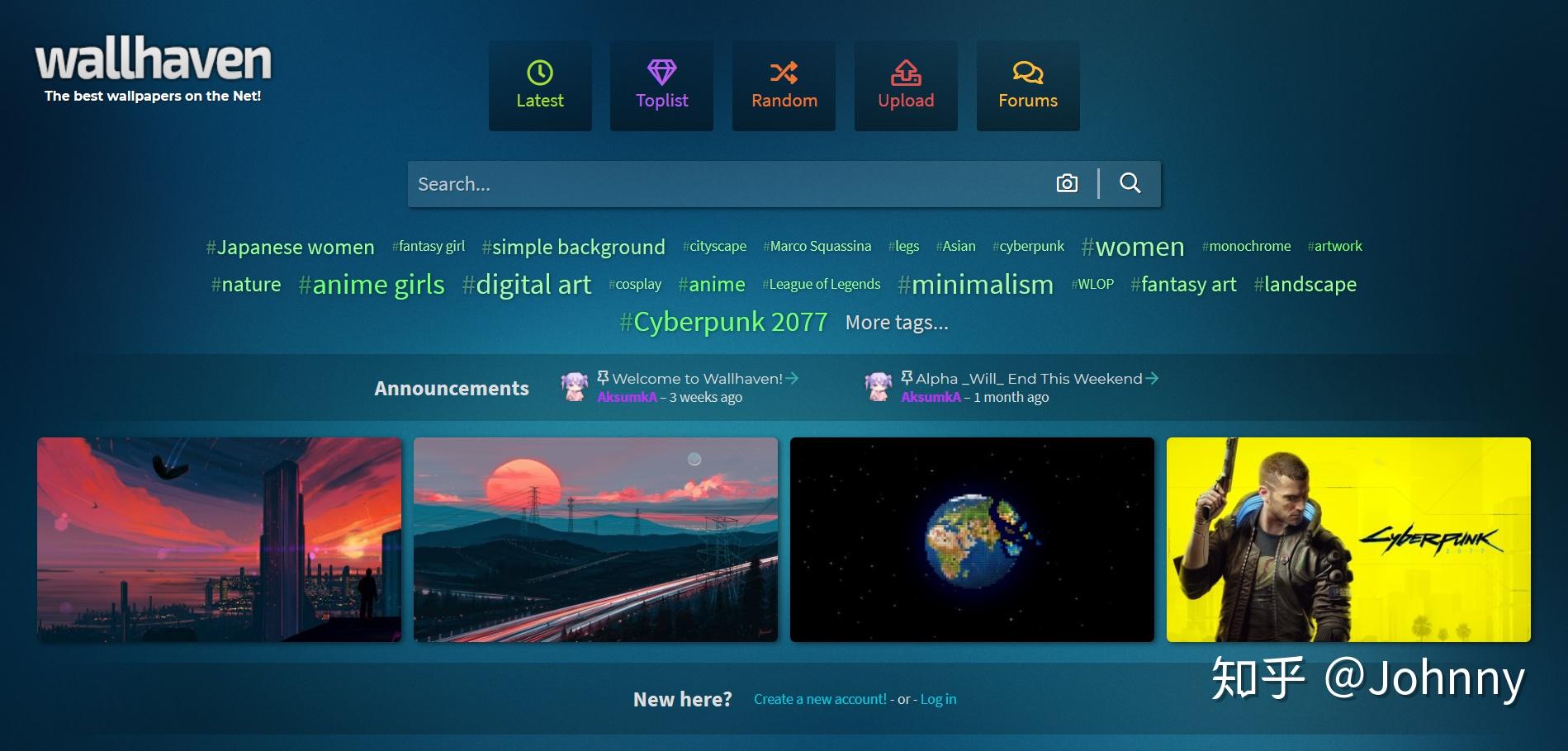The image size is (1568, 751).
Task: Select the #legs tag
Action: pyautogui.click(x=903, y=246)
